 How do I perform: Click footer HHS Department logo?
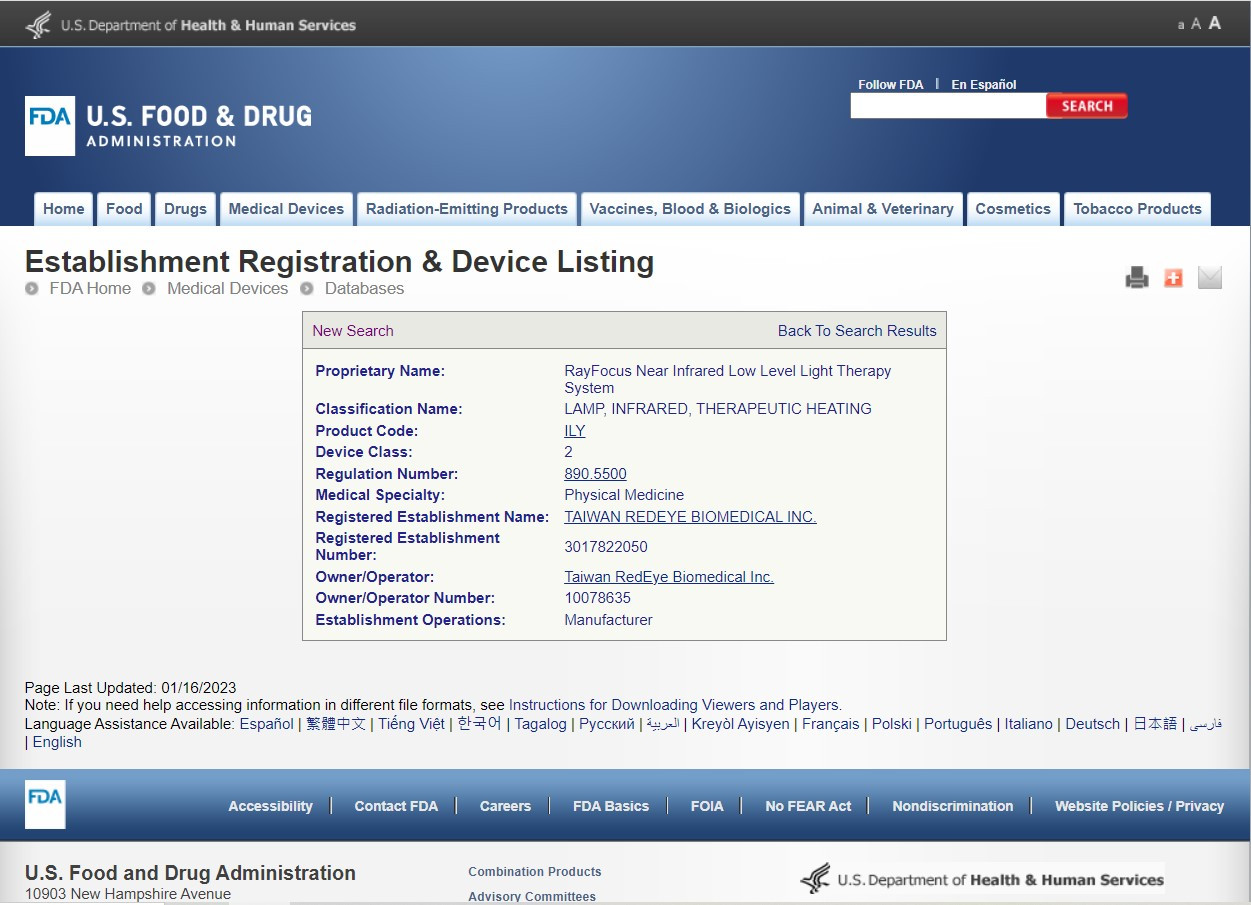(982, 880)
